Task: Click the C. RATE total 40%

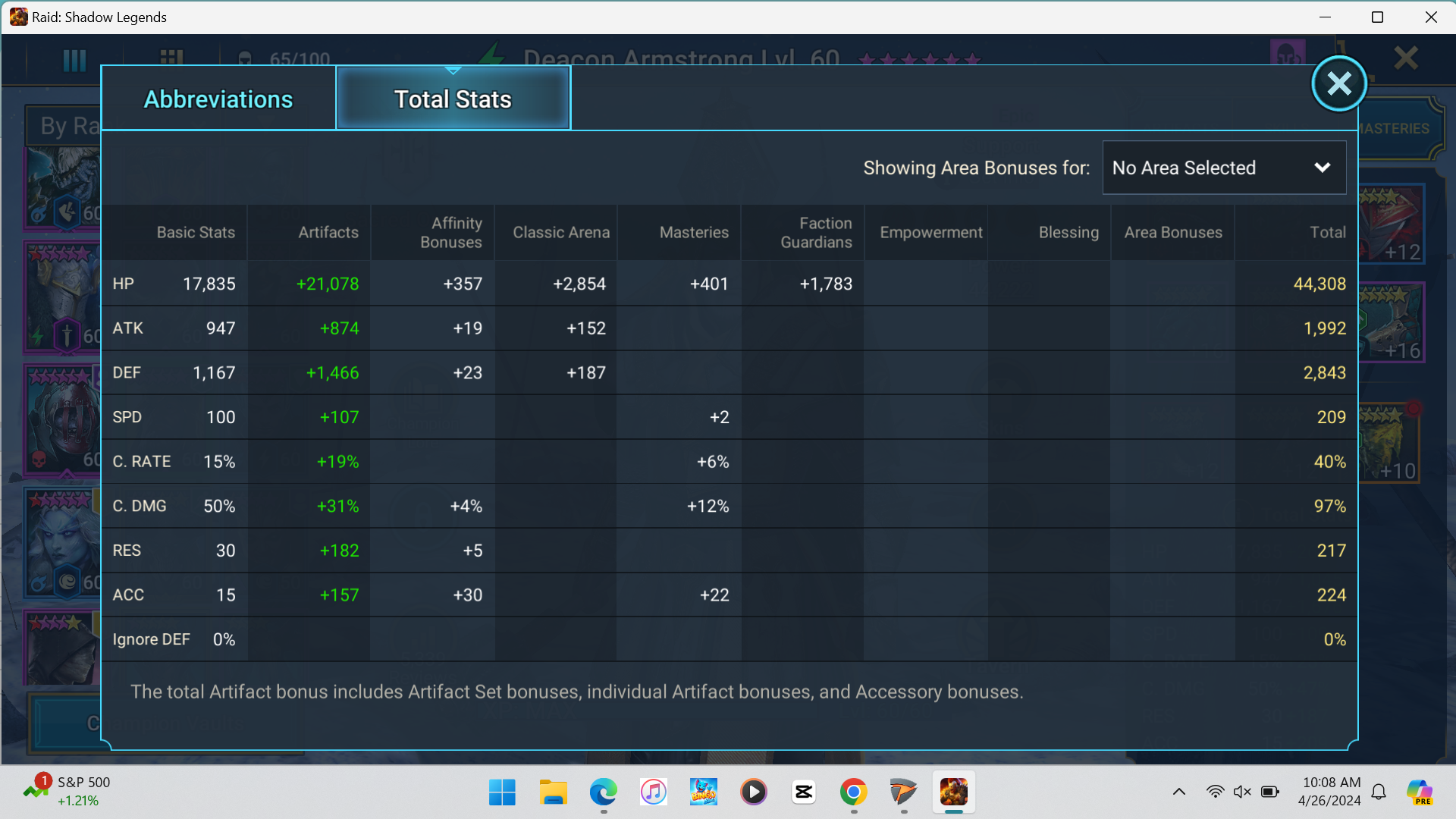Action: point(1329,462)
